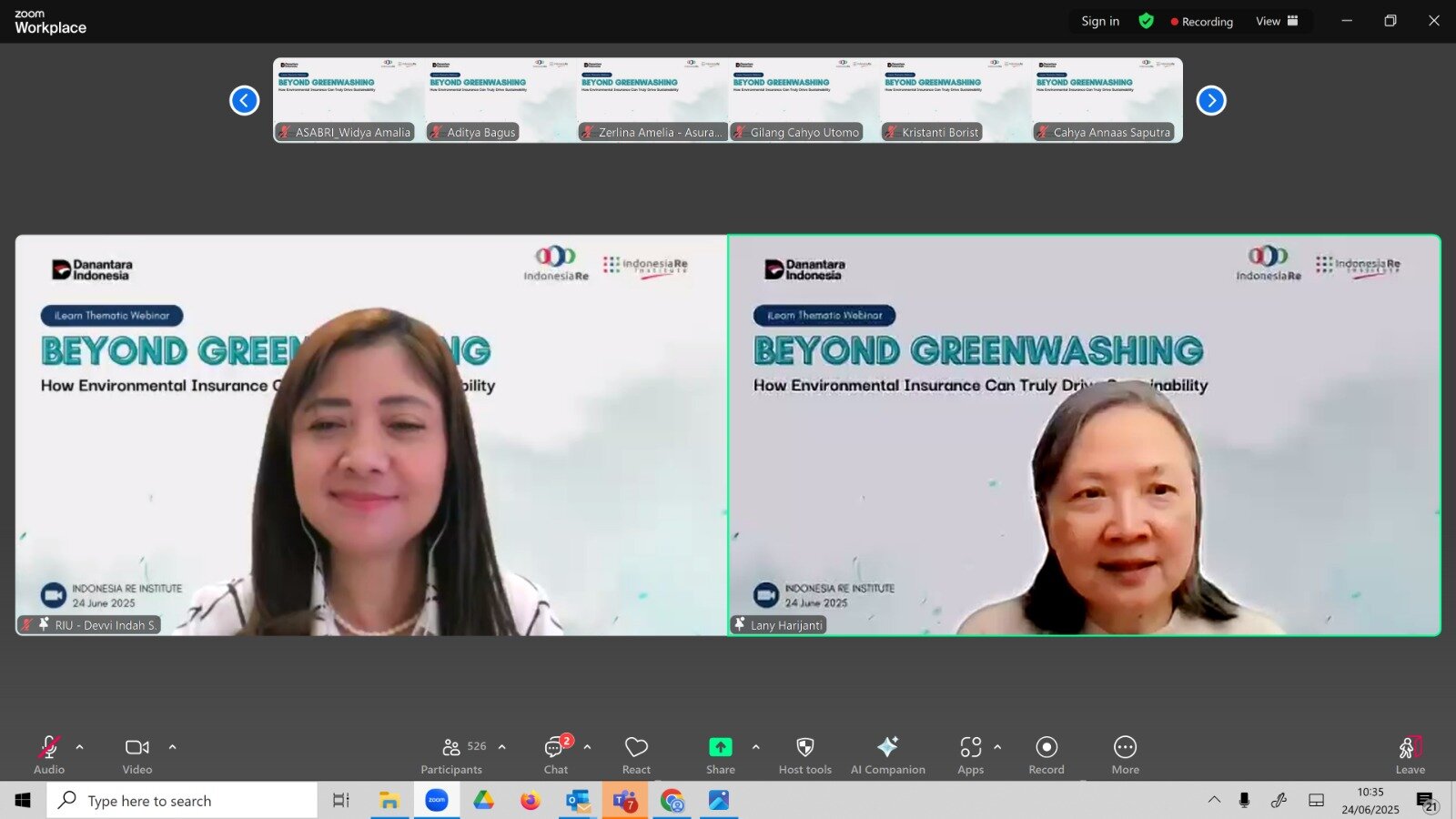Click the Leave meeting button
The height and width of the screenshot is (819, 1456).
coord(1410,755)
